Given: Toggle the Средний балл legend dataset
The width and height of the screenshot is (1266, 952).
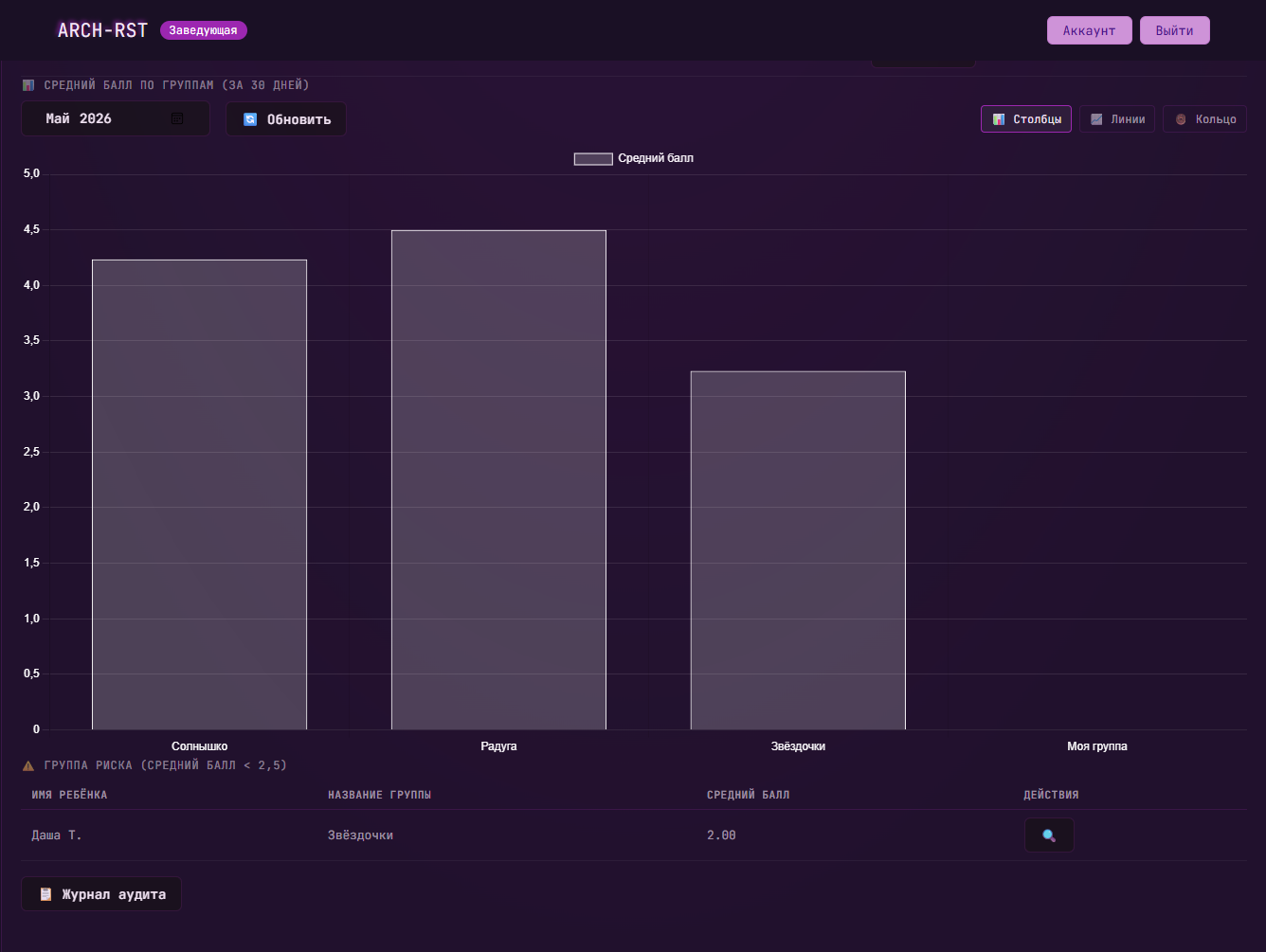Looking at the screenshot, I should click(x=634, y=158).
